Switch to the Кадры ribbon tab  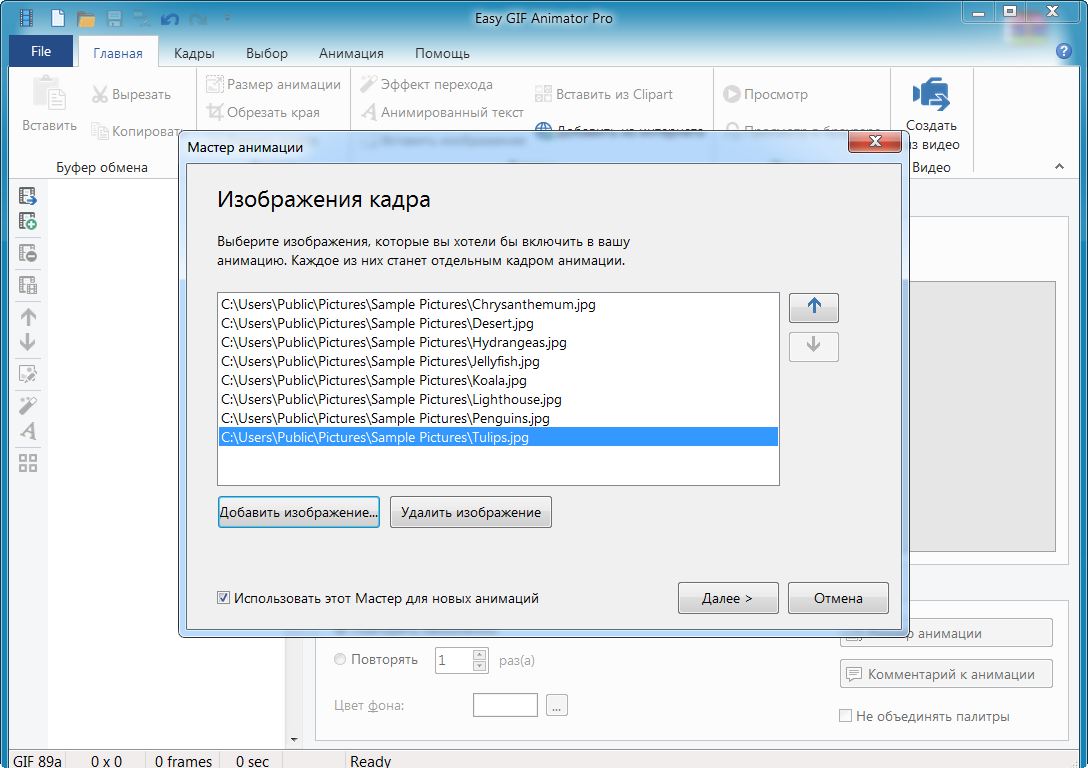coord(194,53)
